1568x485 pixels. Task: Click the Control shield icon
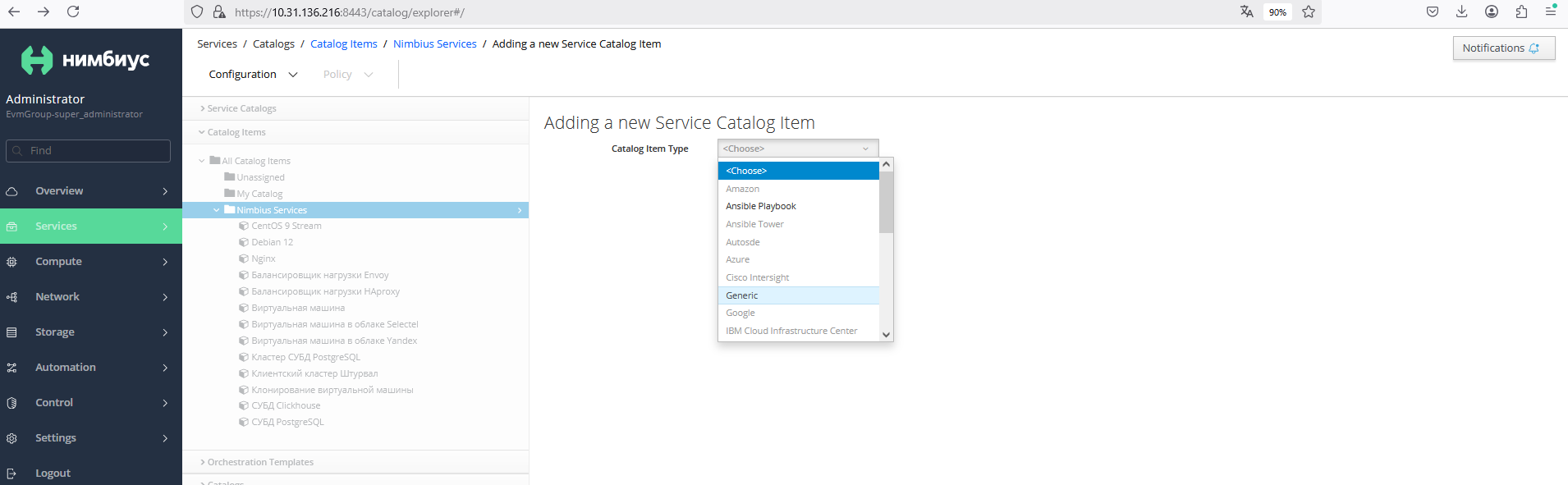[11, 403]
